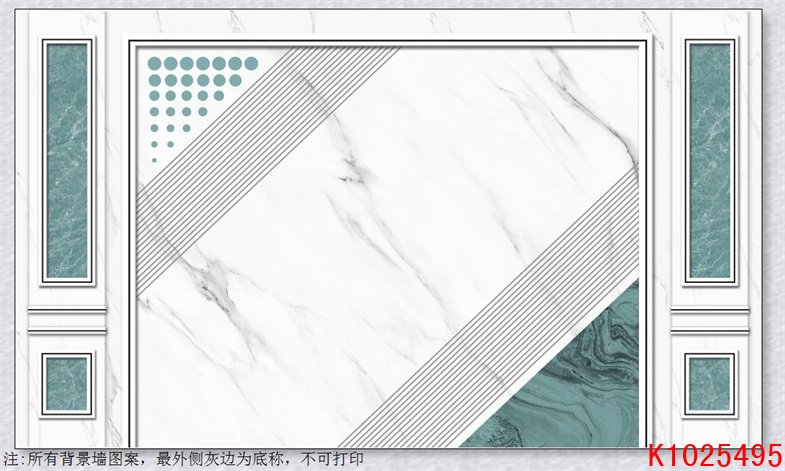
Task: Select the tall green marble panel on right
Action: pos(710,161)
